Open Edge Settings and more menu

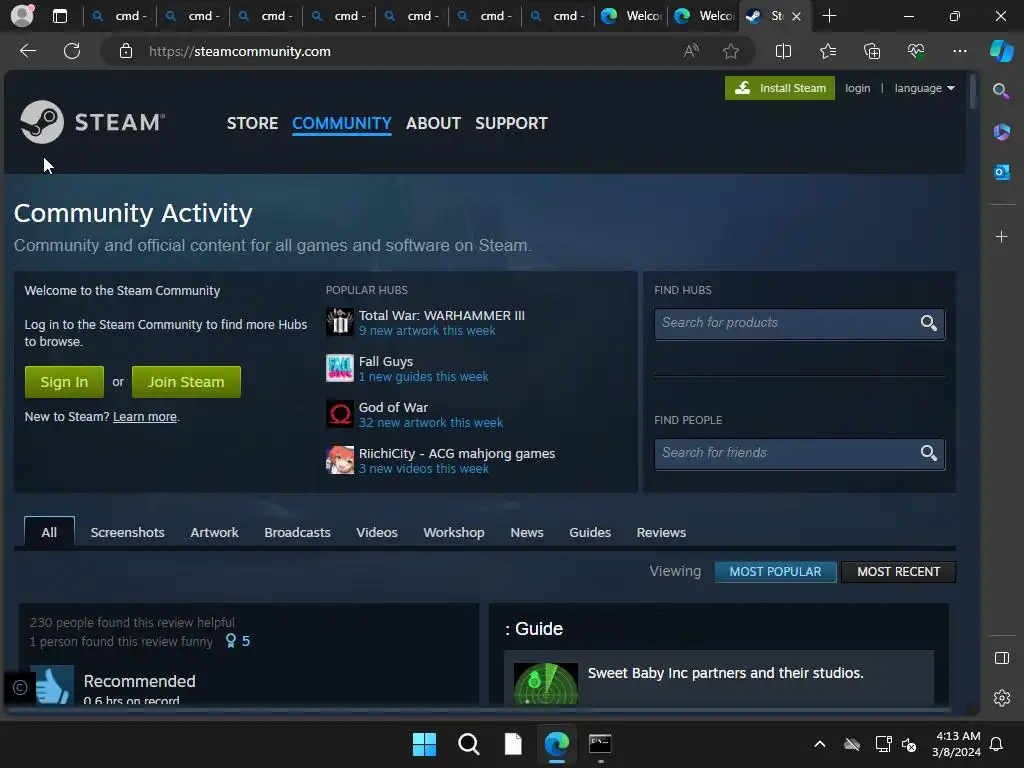(x=959, y=51)
